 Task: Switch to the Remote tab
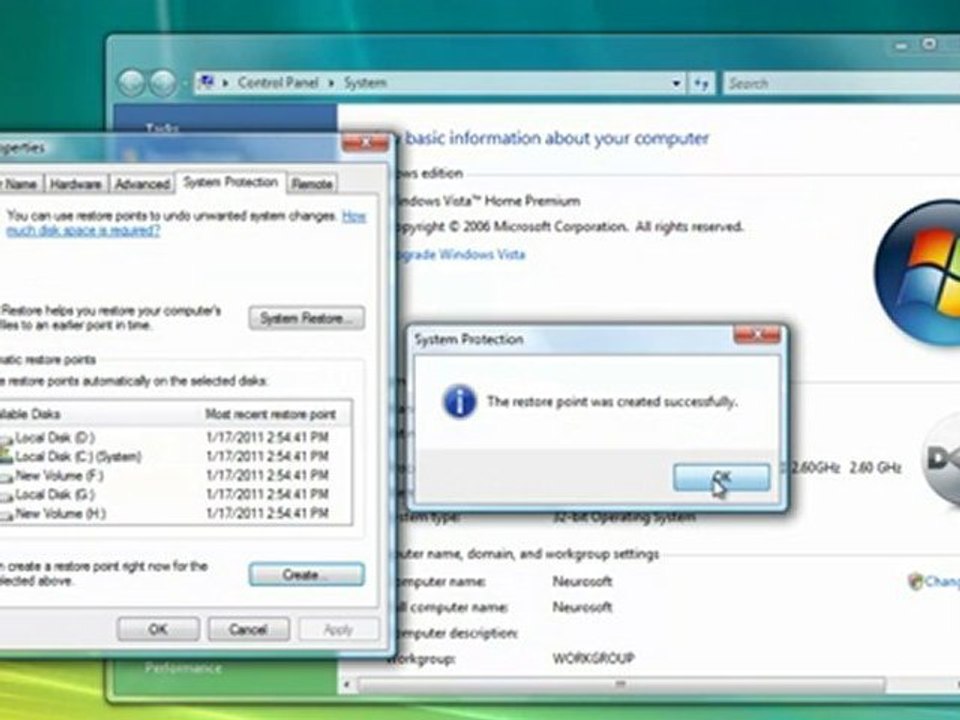(312, 184)
